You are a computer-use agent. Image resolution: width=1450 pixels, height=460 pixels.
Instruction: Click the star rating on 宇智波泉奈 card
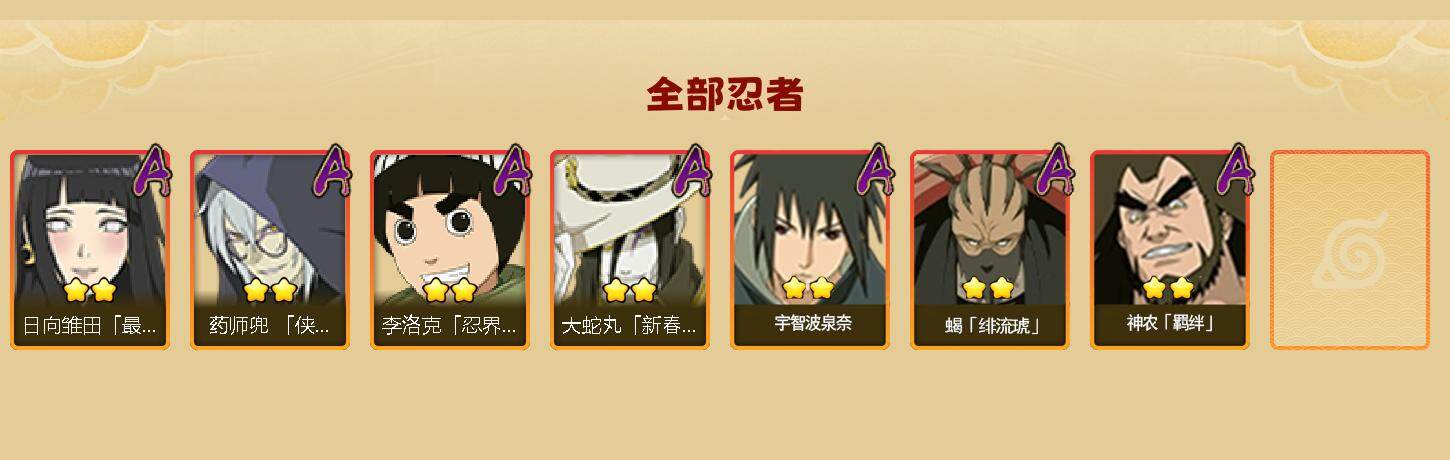[x=808, y=288]
